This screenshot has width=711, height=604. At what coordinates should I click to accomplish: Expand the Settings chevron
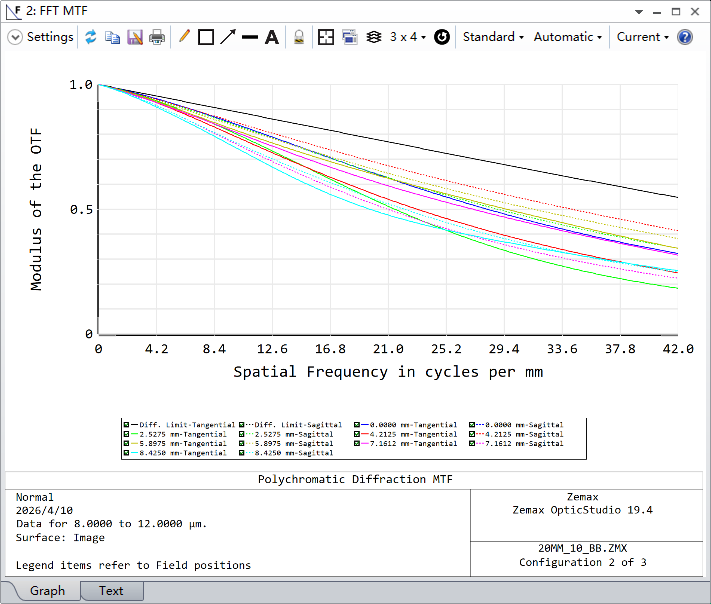click(15, 37)
